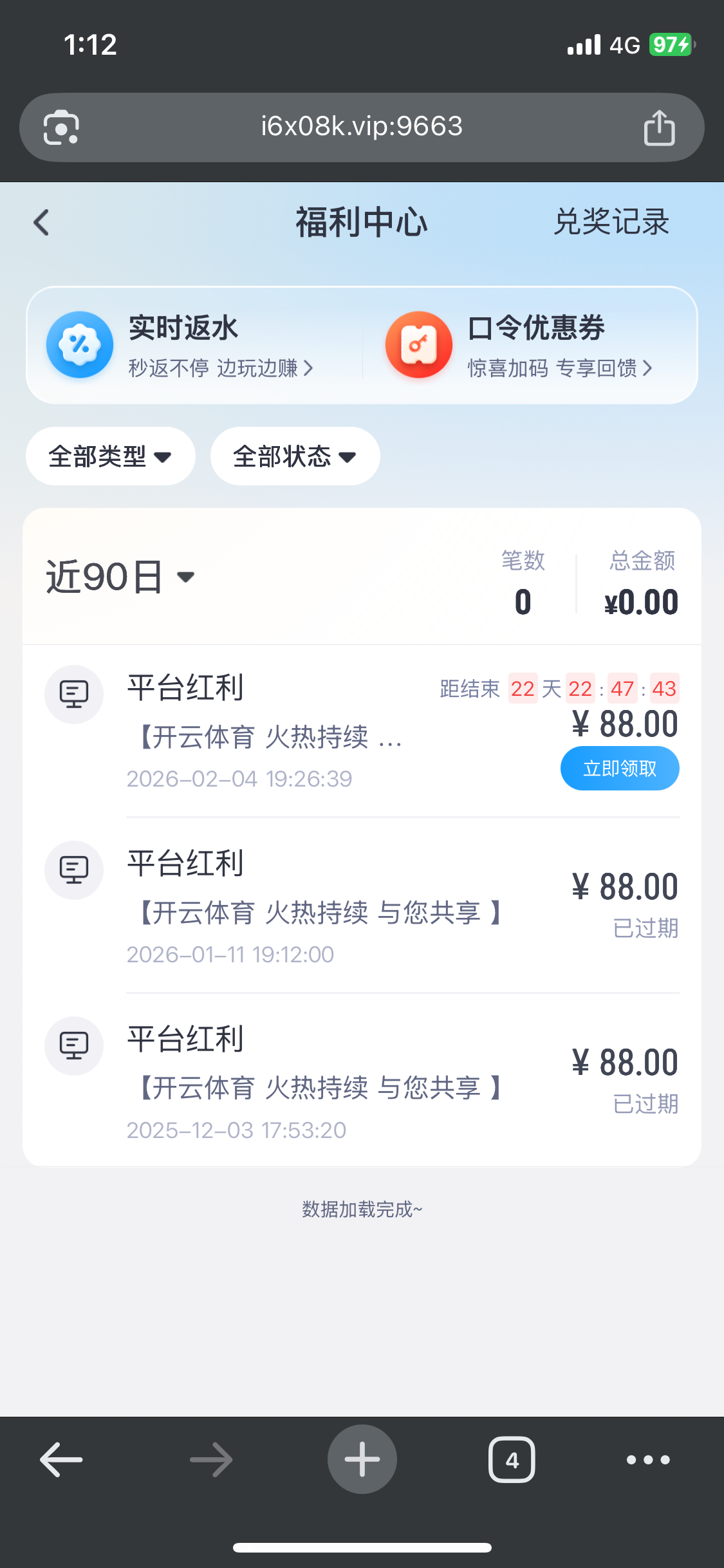Tap the camera scan icon in address bar

pos(61,127)
